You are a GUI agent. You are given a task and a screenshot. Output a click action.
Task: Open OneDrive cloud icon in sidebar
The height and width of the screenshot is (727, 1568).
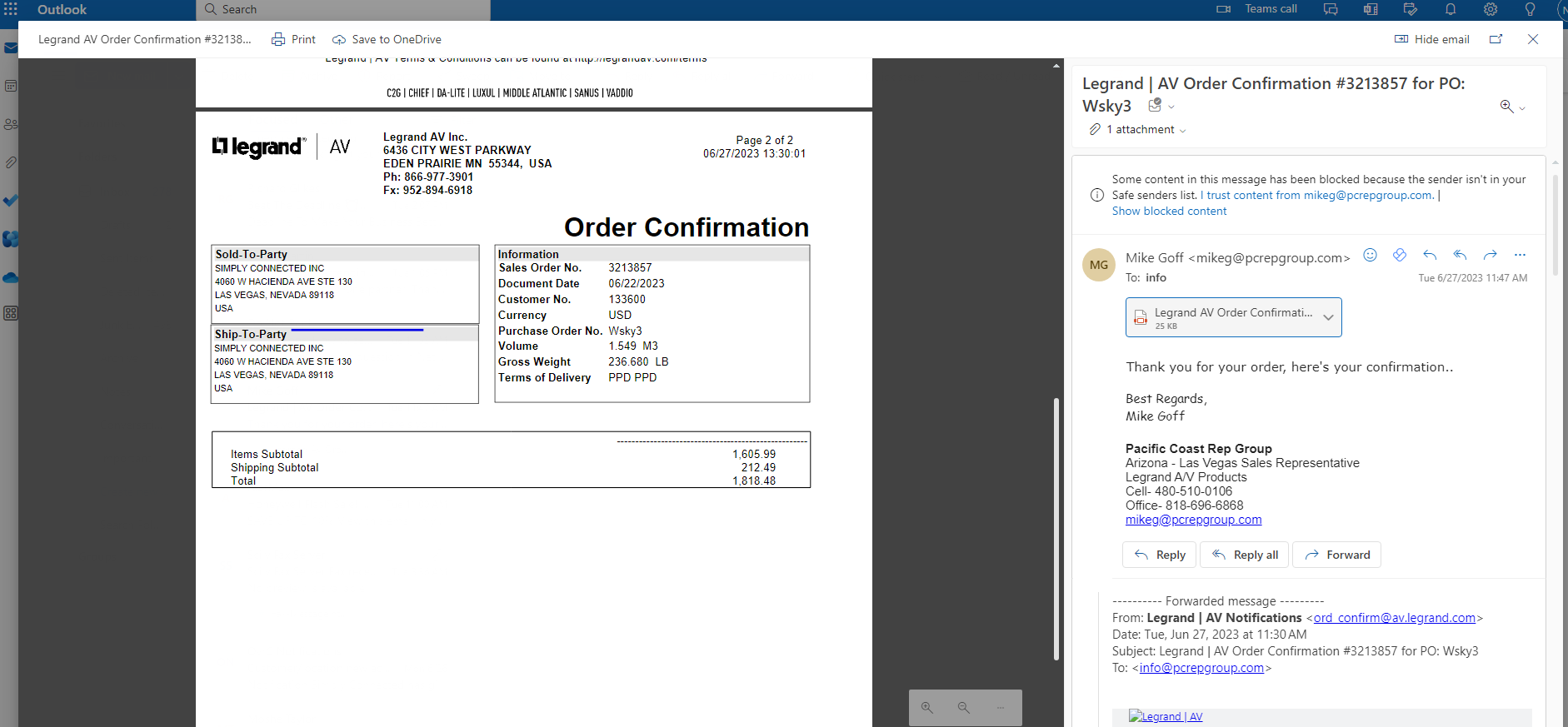point(11,277)
